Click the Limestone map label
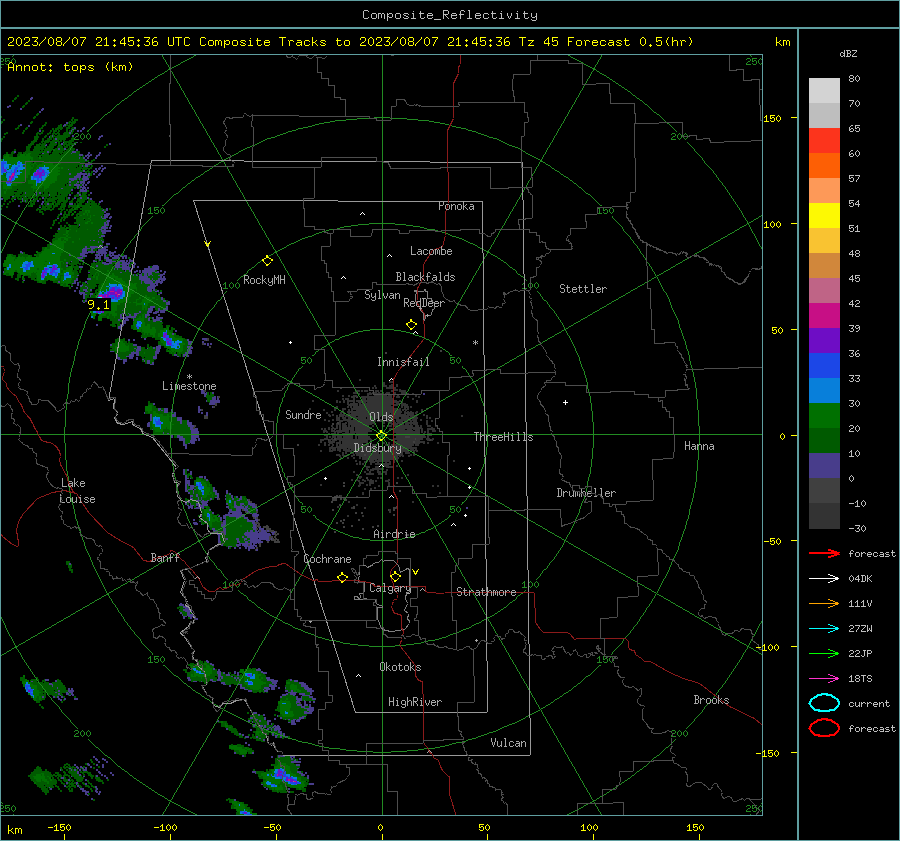The image size is (900, 841). (189, 386)
